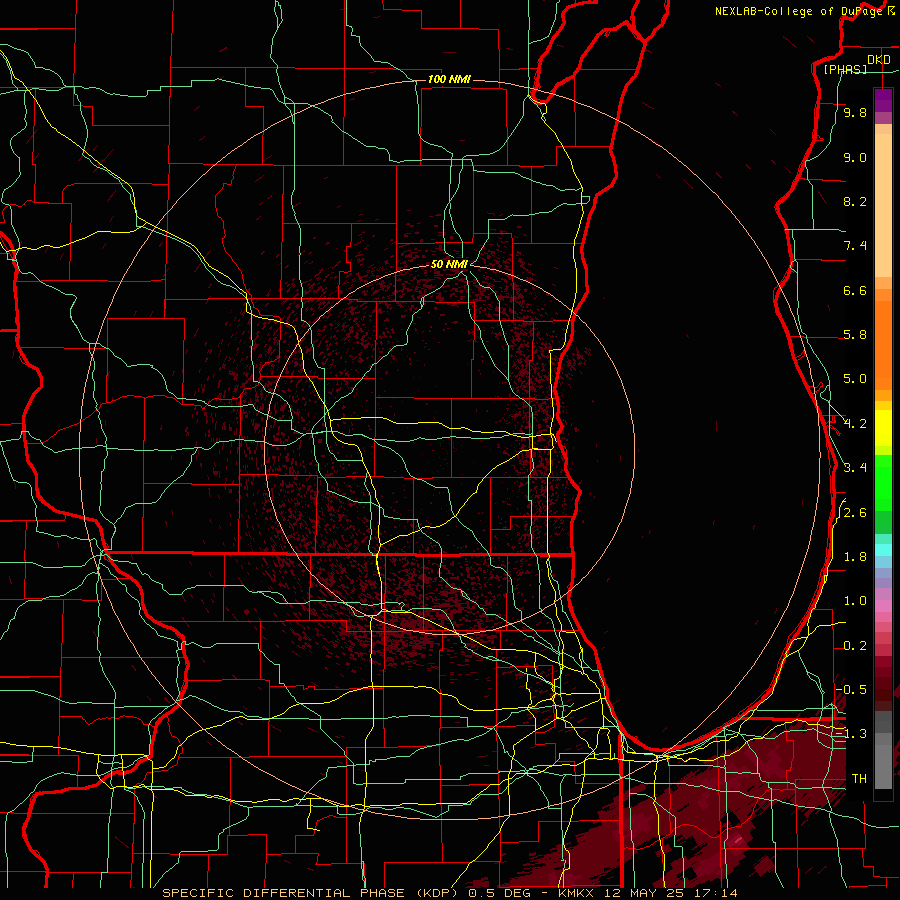Click the "TH" threshold label
This screenshot has height=900, width=900.
pos(859,779)
